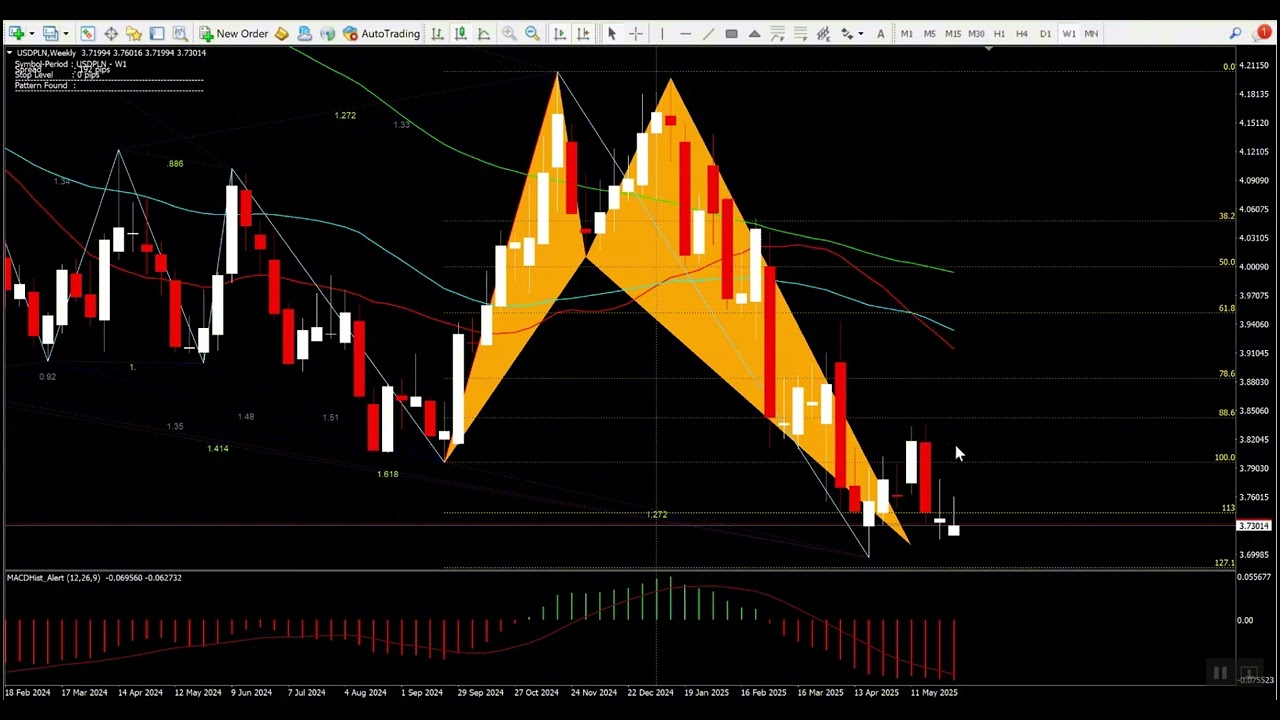Switch to MN monthly timeframe
The height and width of the screenshot is (720, 1280).
tap(1091, 34)
